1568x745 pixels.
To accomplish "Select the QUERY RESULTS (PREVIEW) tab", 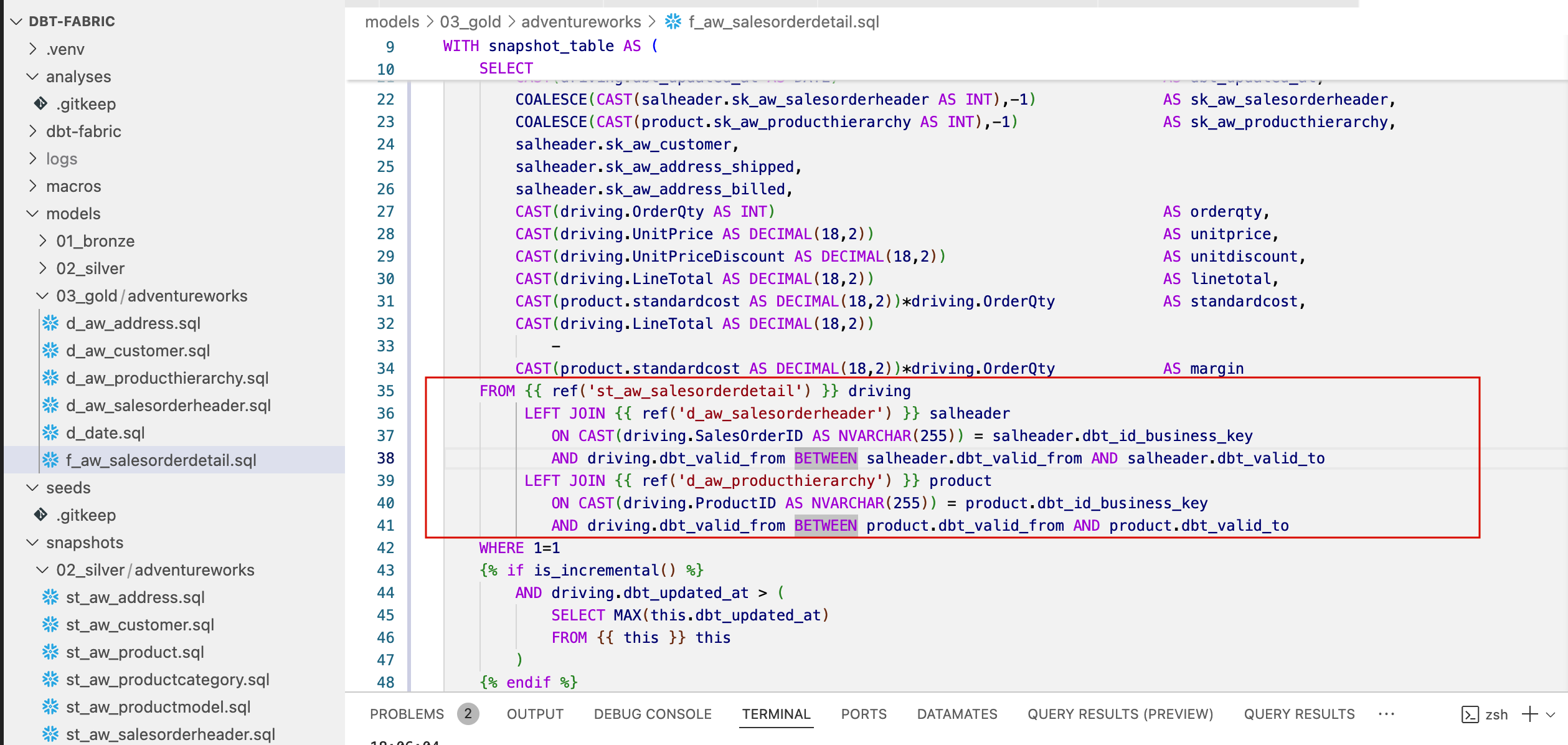I will pos(1120,714).
